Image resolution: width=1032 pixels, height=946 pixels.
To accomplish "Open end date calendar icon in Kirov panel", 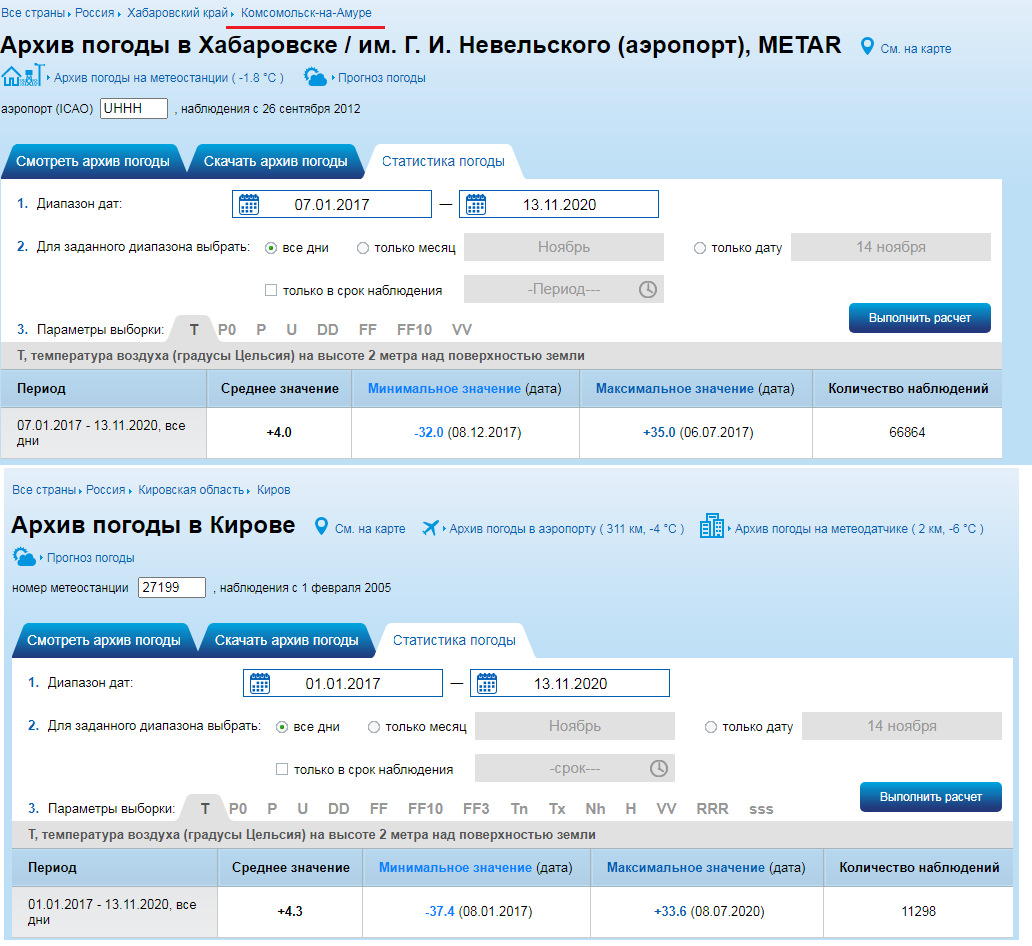I will coord(487,683).
